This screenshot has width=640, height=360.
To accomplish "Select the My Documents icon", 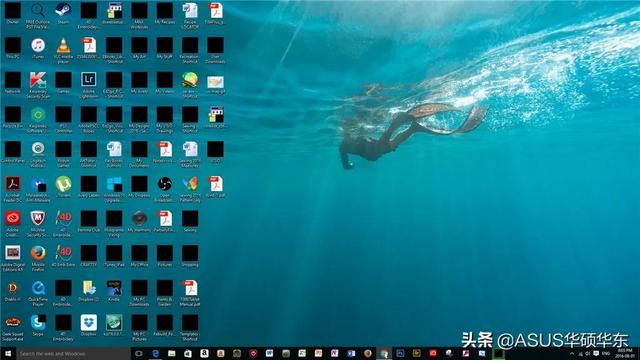I will 139,149.
